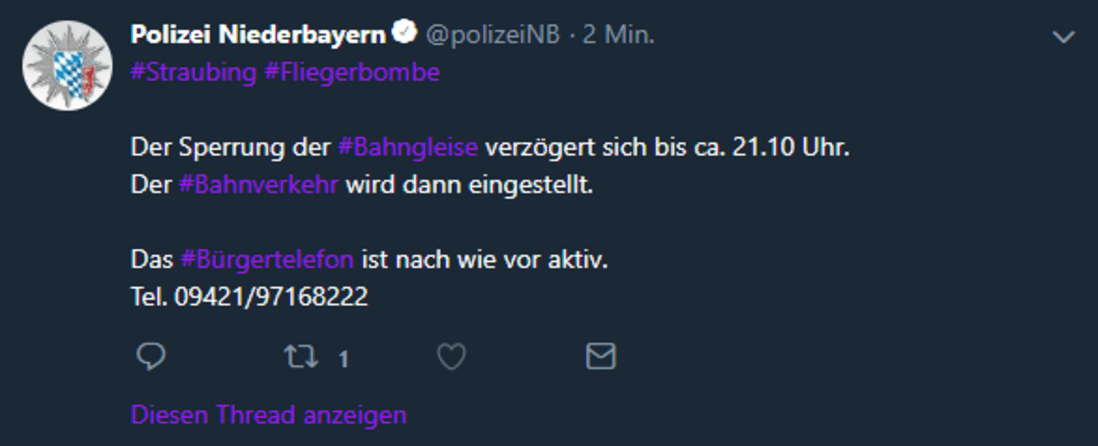This screenshot has height=446, width=1098.
Task: Click the verified badge next to Polizei Niederbayern
Action: (403, 34)
